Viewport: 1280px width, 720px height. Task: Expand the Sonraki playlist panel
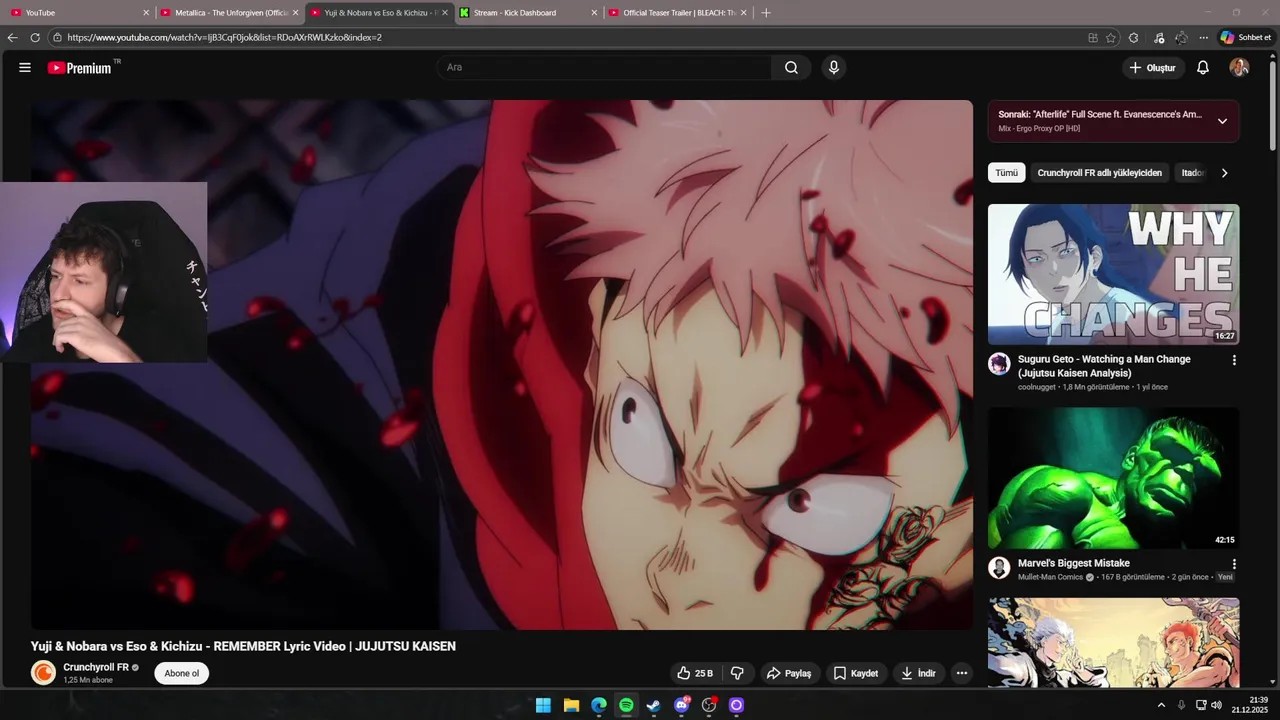coord(1222,121)
